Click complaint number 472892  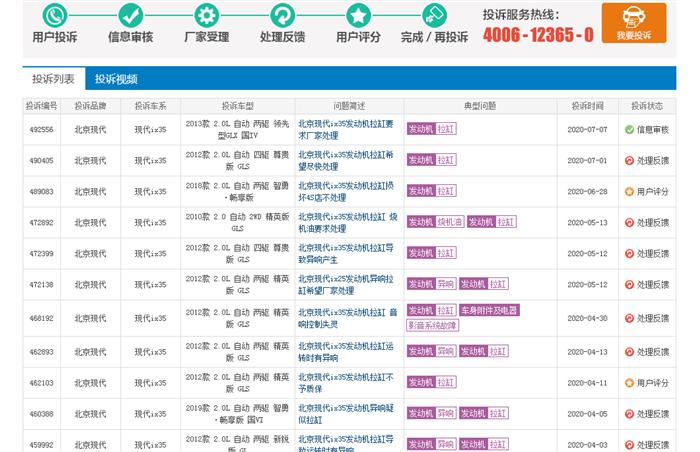(42, 222)
